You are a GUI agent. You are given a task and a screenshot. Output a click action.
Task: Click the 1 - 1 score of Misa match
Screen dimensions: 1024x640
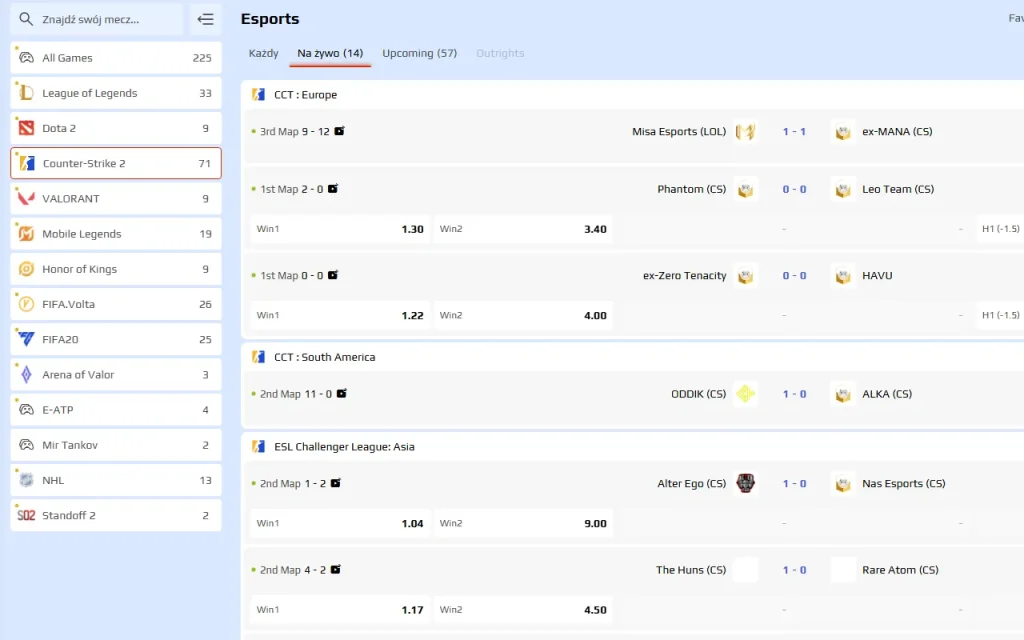pyautogui.click(x=794, y=131)
